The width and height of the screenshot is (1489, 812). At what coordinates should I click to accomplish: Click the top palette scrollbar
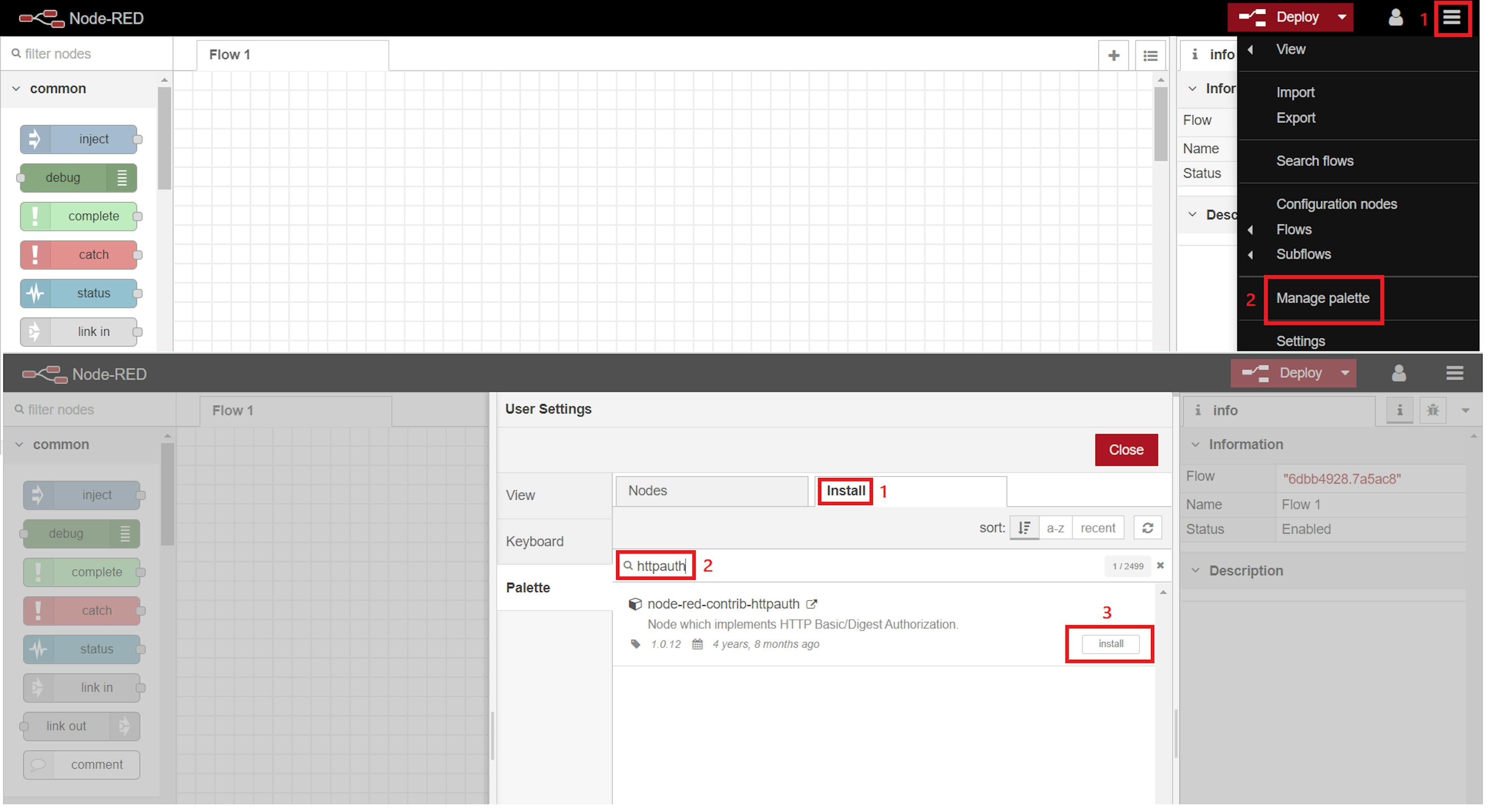point(164,138)
